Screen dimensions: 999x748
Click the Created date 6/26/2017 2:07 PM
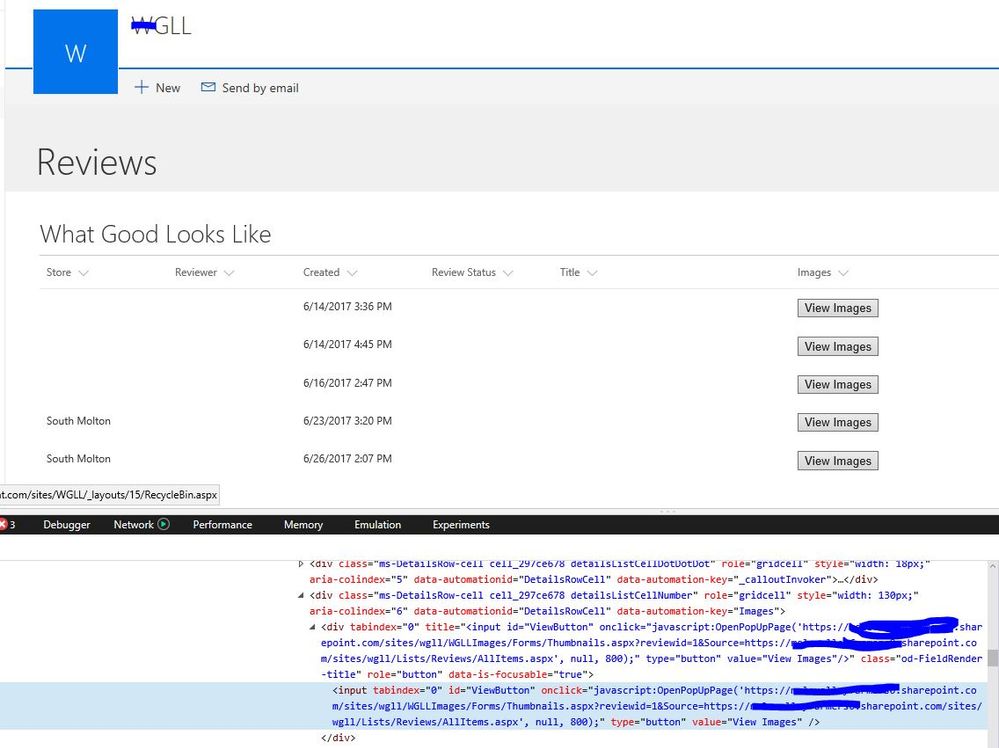pos(347,459)
